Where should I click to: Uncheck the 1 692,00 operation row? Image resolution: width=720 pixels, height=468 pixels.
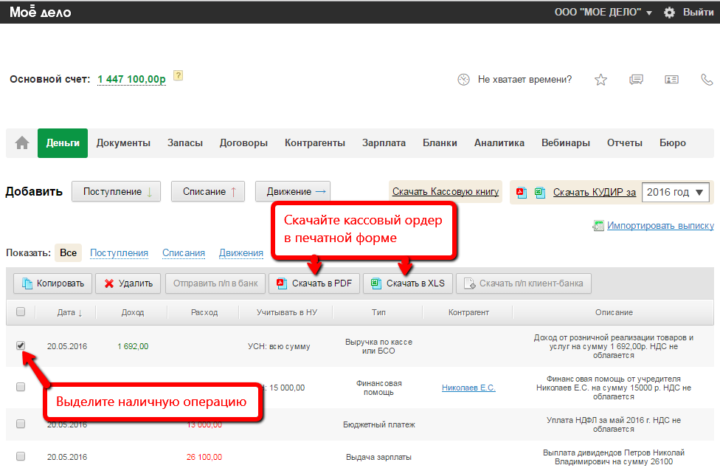click(20, 345)
